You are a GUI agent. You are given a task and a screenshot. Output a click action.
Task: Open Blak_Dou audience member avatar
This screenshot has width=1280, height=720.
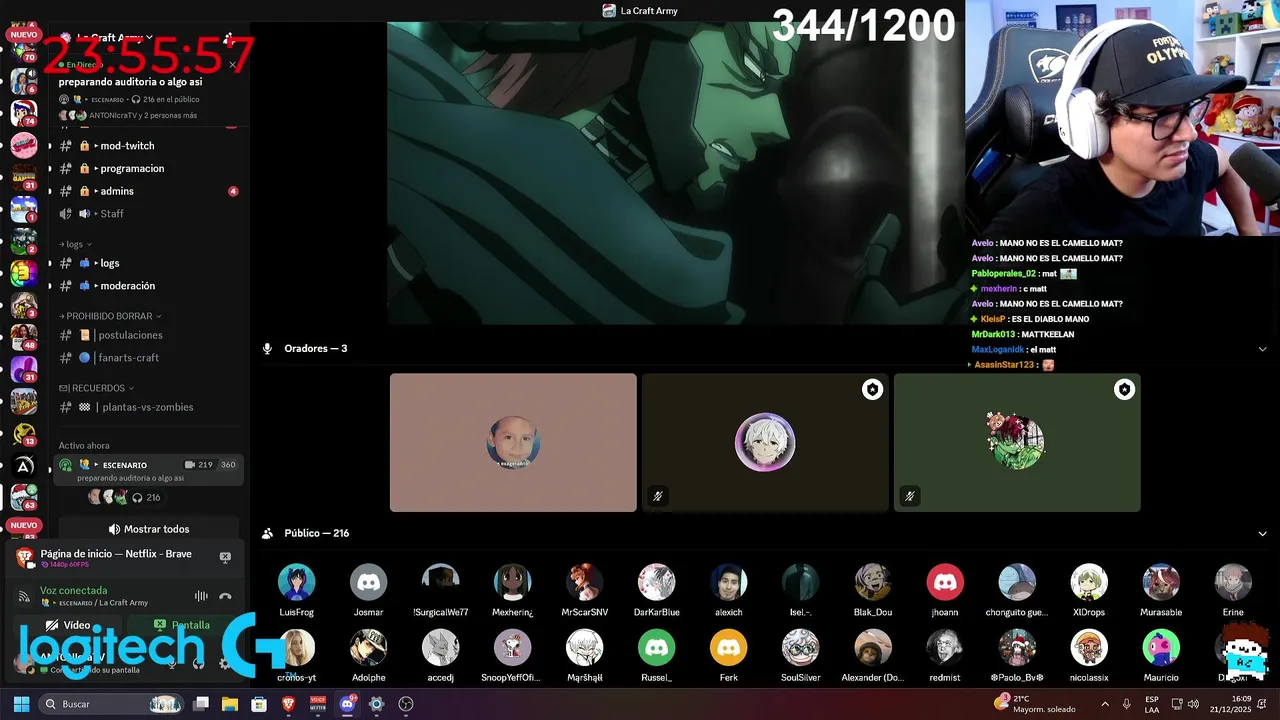pyautogui.click(x=872, y=582)
